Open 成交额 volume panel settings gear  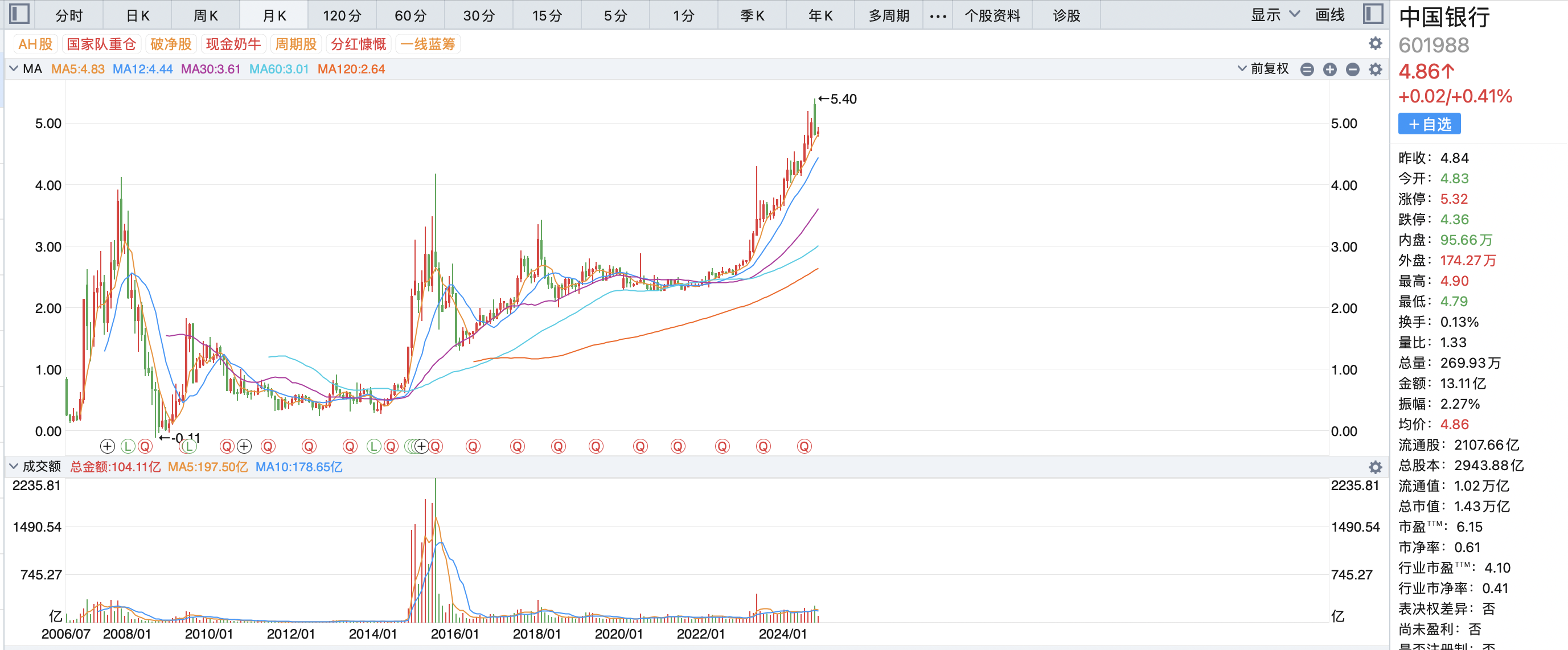pos(1375,467)
